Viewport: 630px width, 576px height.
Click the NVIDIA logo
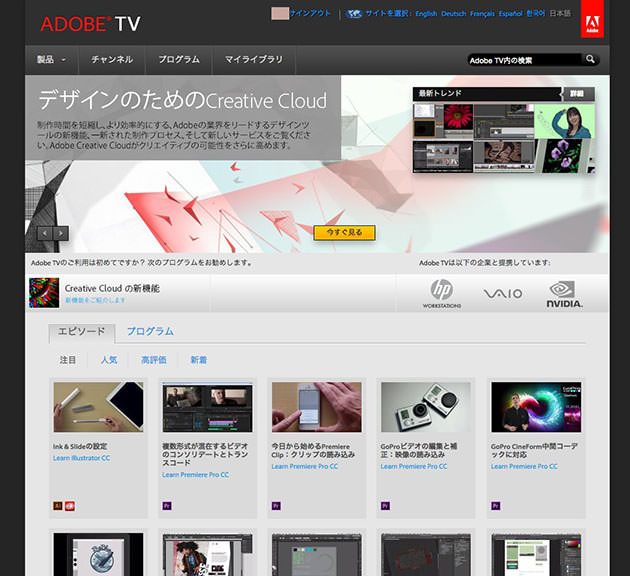pos(564,294)
